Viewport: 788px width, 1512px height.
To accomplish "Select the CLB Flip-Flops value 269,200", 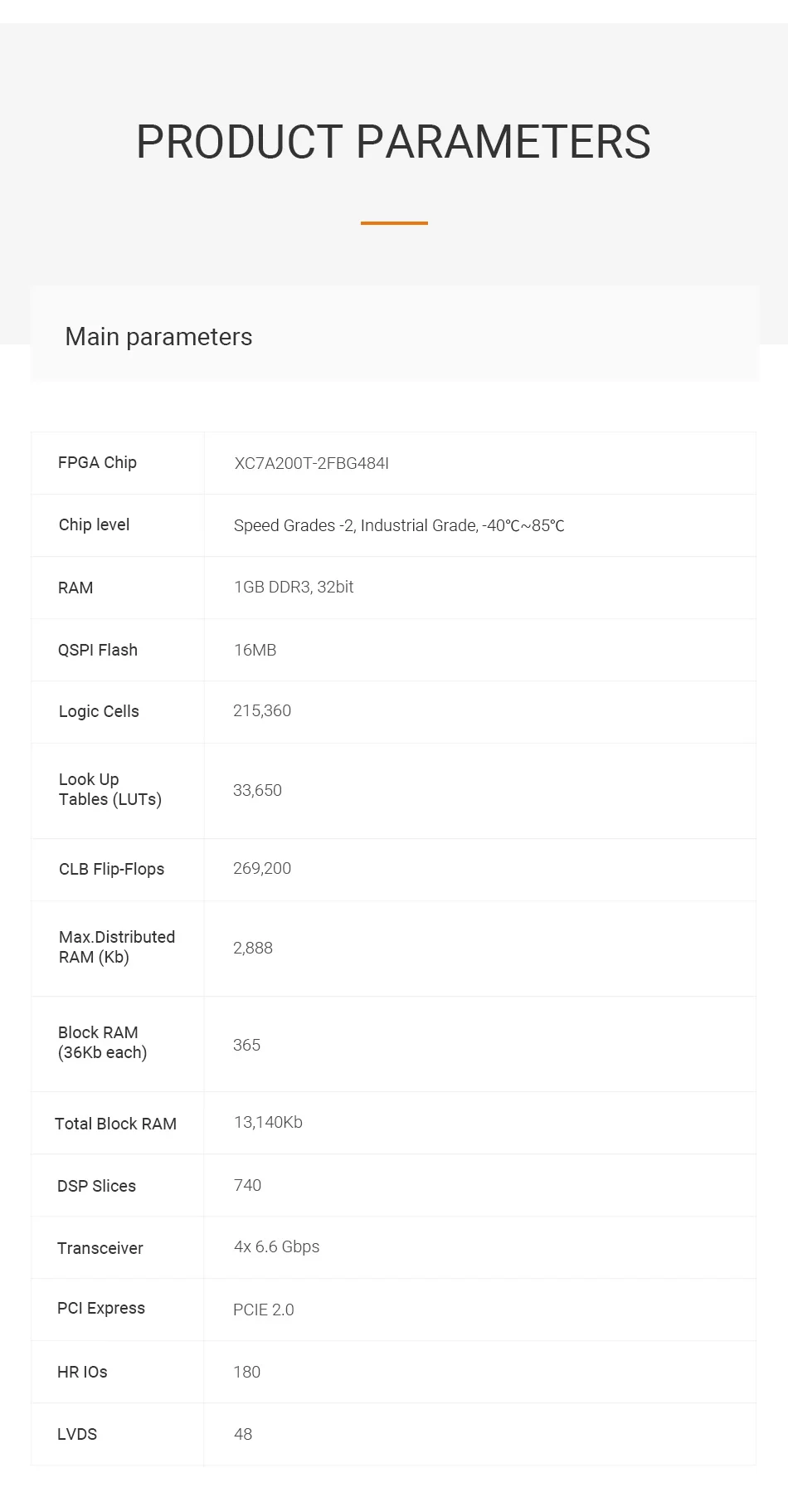I will tap(262, 869).
